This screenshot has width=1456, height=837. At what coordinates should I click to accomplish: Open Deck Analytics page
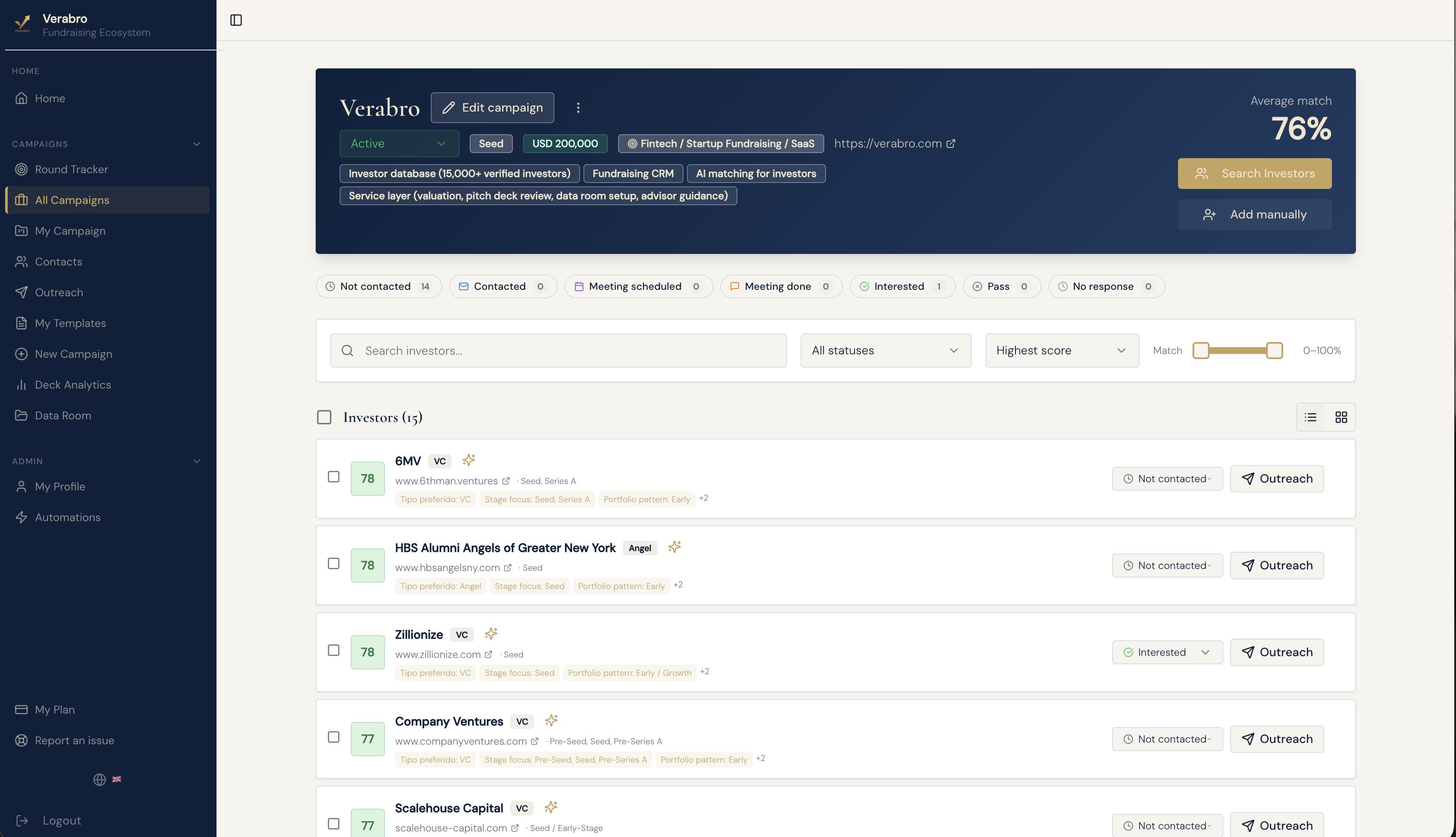tap(107, 385)
